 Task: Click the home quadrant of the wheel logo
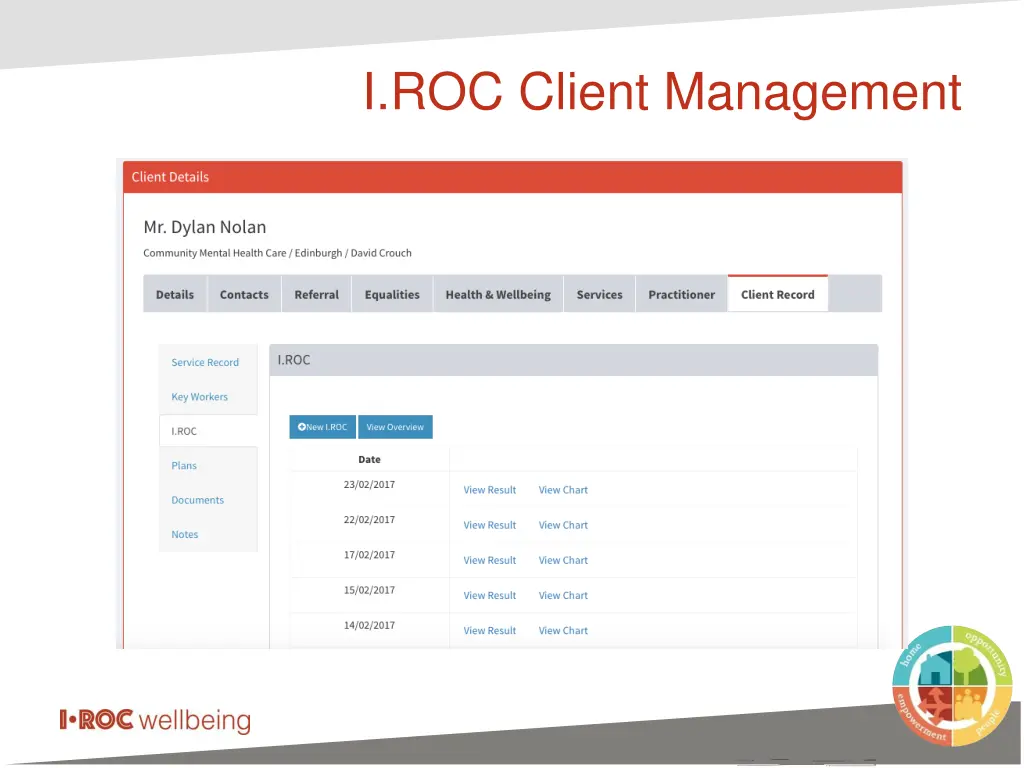922,656
